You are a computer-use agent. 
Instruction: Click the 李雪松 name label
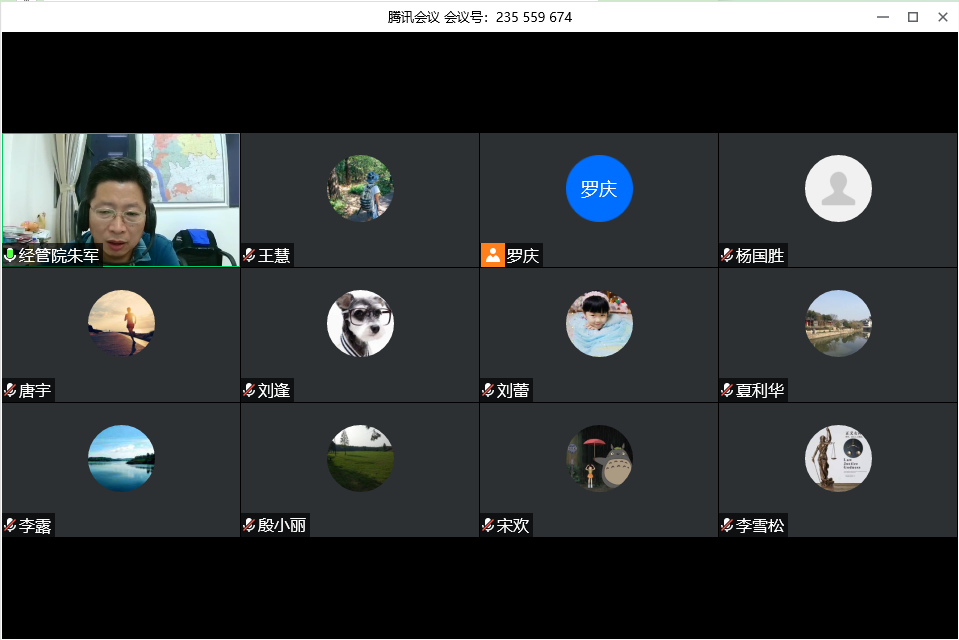pos(760,526)
